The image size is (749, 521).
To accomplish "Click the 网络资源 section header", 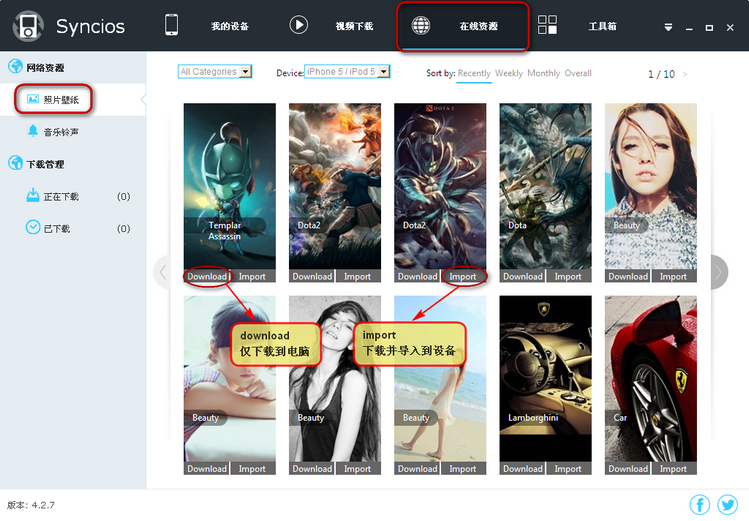I will click(45, 68).
